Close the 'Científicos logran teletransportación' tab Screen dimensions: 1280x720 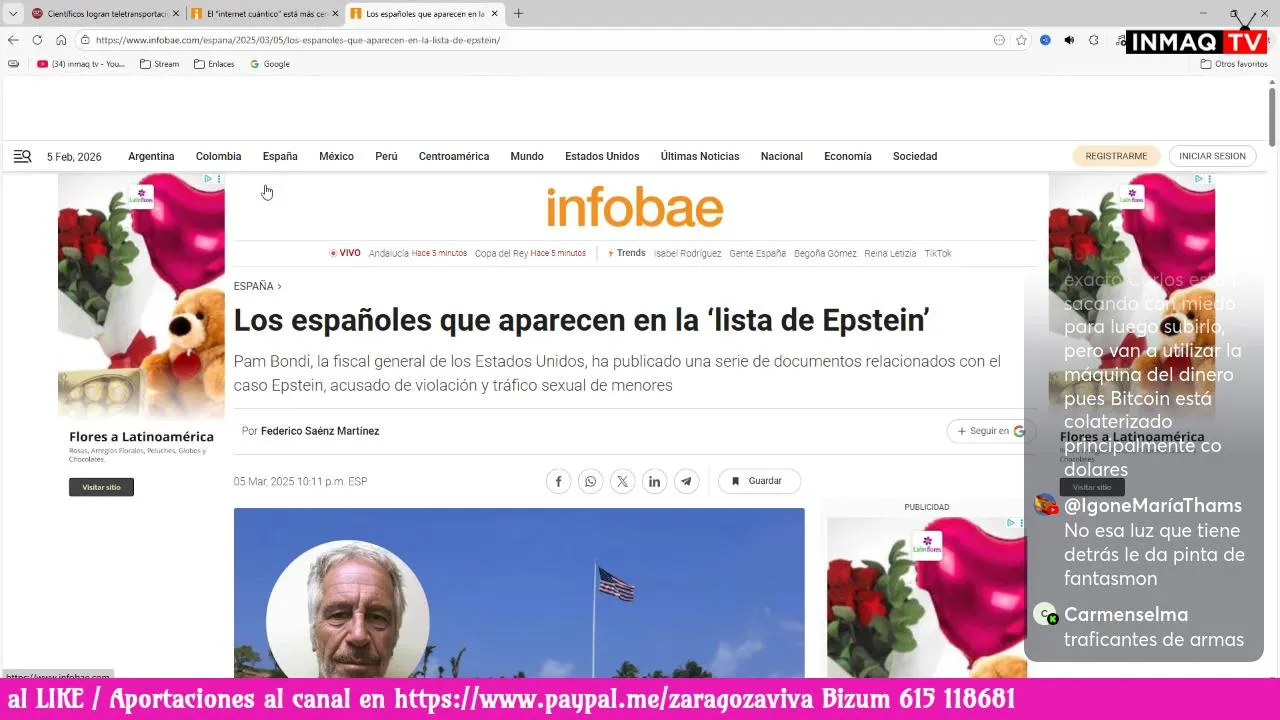pos(176,14)
